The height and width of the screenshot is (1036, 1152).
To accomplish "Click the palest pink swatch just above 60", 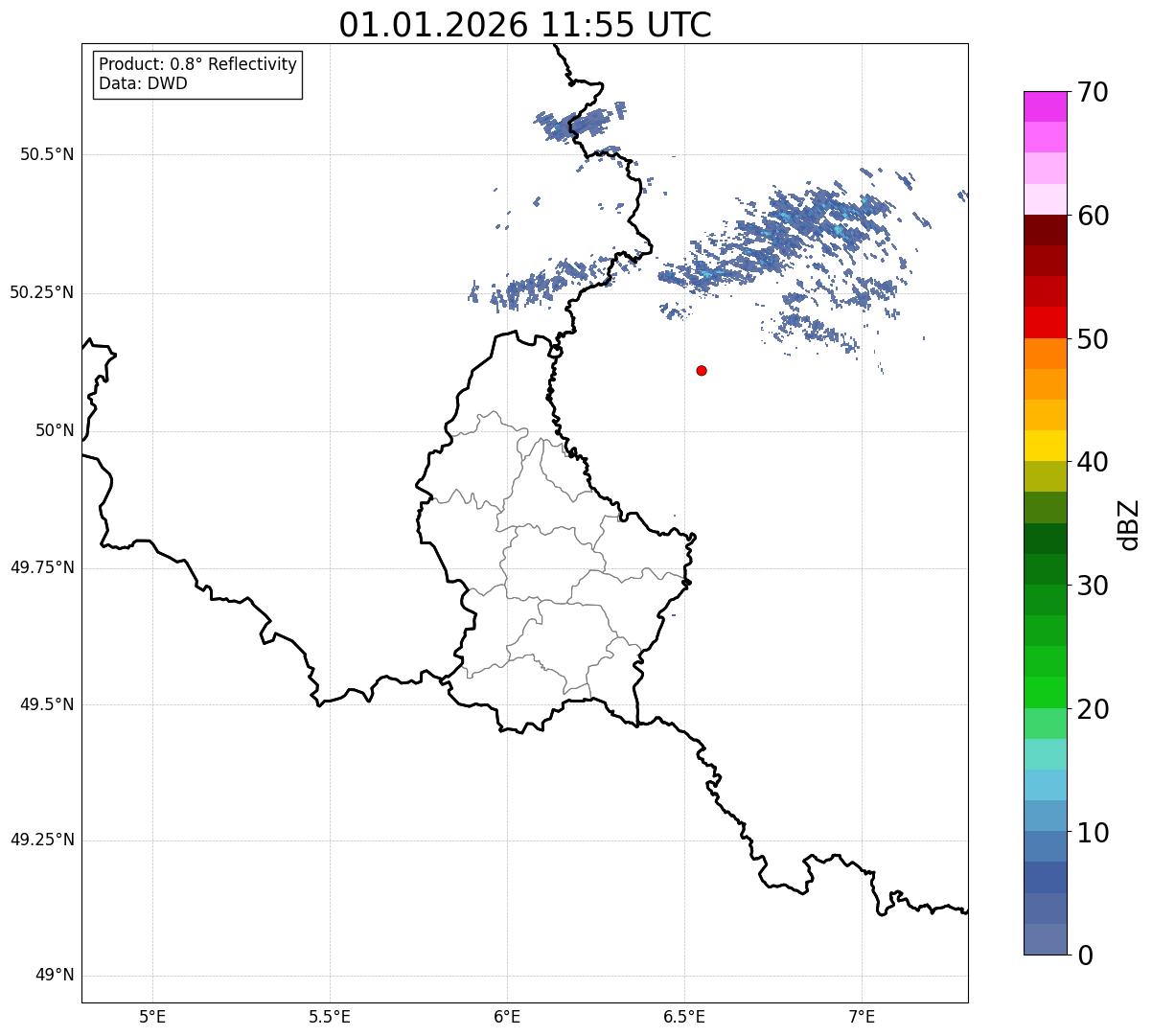I will coord(1045,199).
